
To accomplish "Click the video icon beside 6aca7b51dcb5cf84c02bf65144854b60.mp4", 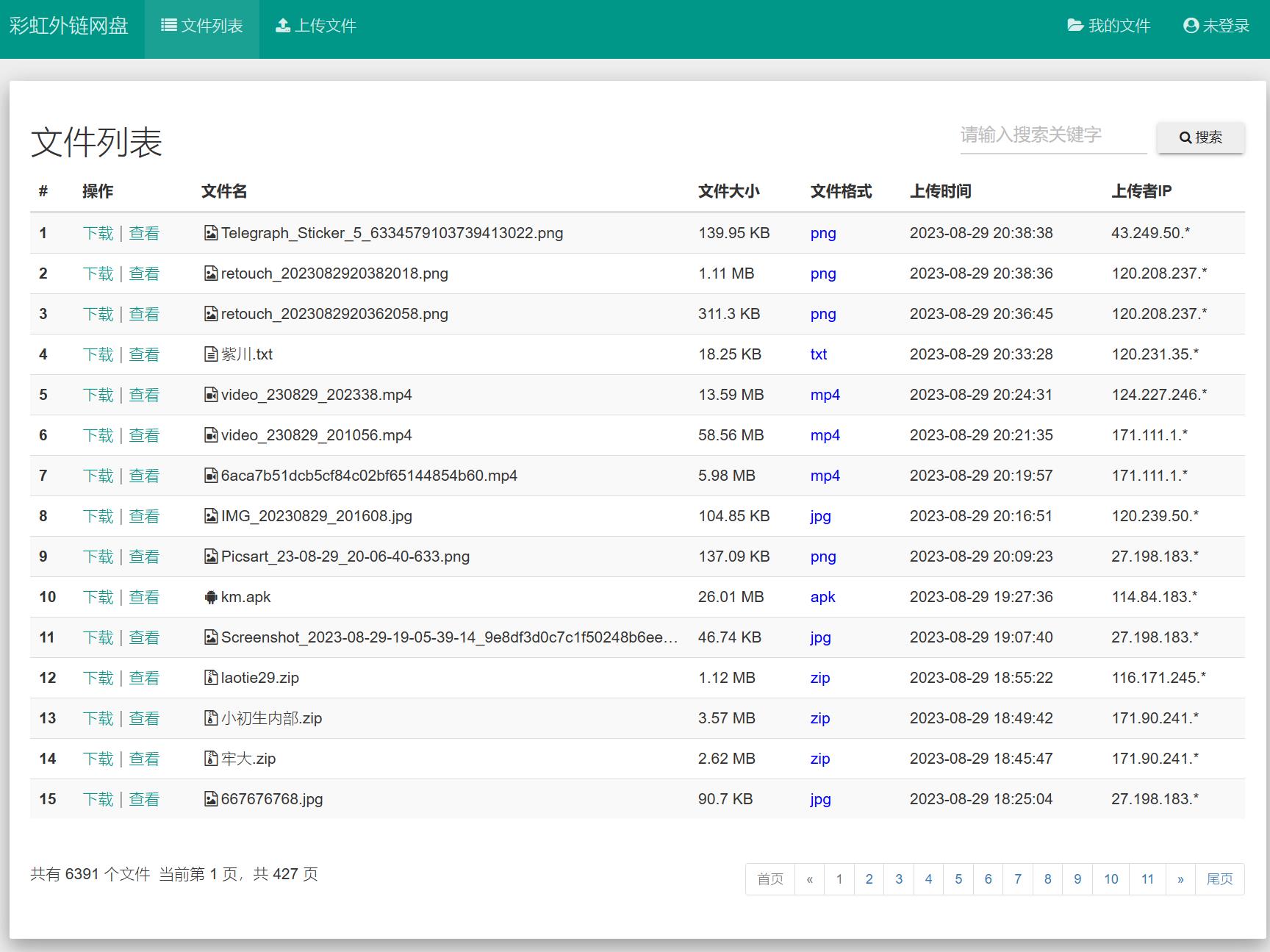I will [x=211, y=476].
